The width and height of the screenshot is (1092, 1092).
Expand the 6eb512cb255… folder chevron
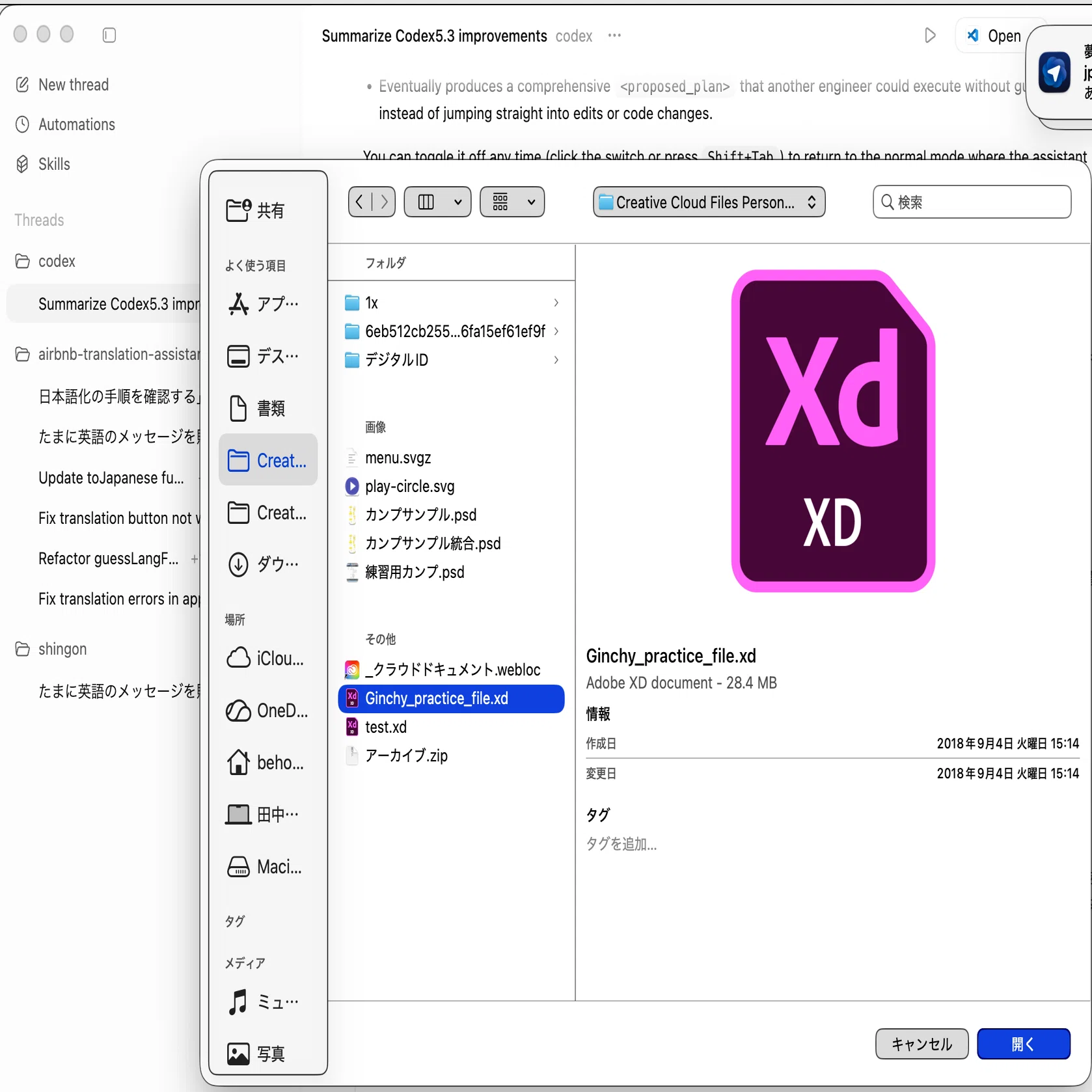coord(556,331)
